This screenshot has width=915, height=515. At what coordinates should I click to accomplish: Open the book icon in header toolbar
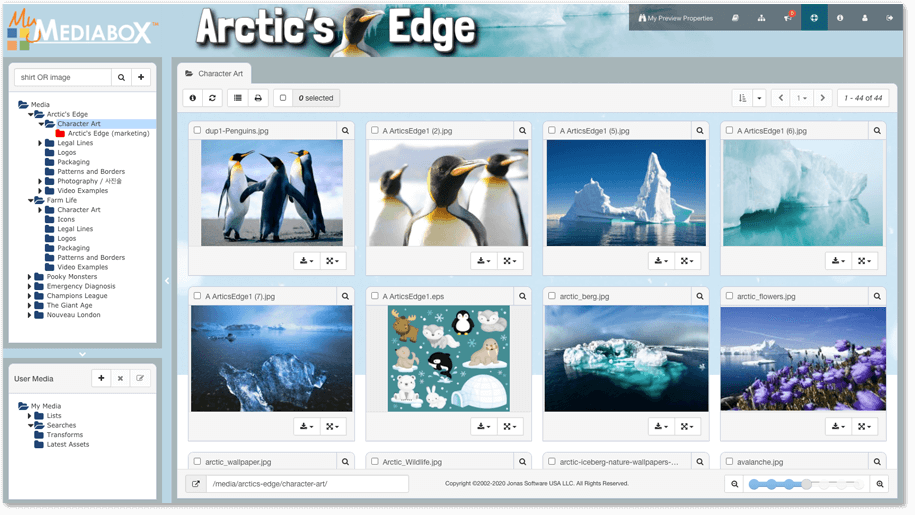coord(735,18)
